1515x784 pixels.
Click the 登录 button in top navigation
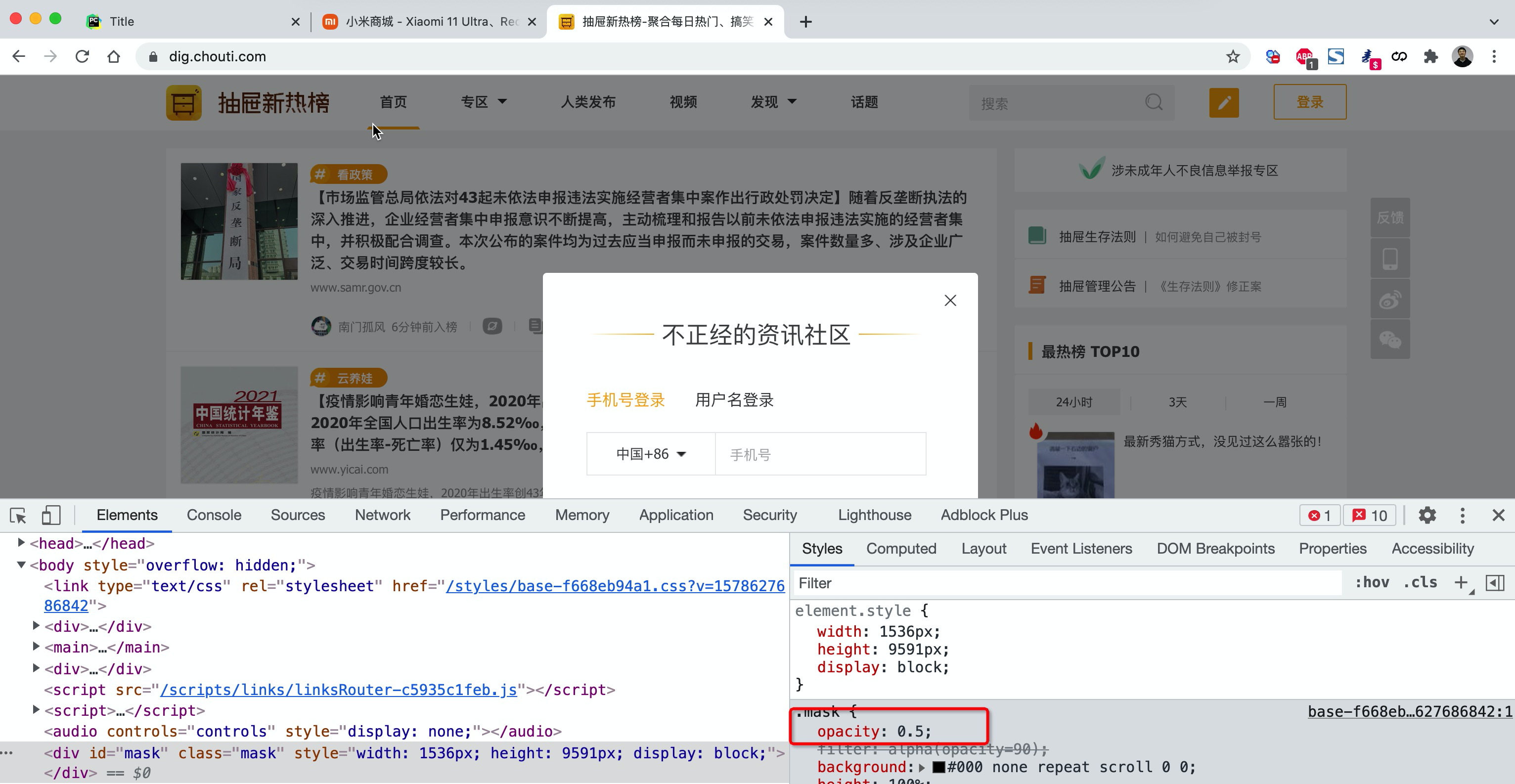[x=1310, y=101]
